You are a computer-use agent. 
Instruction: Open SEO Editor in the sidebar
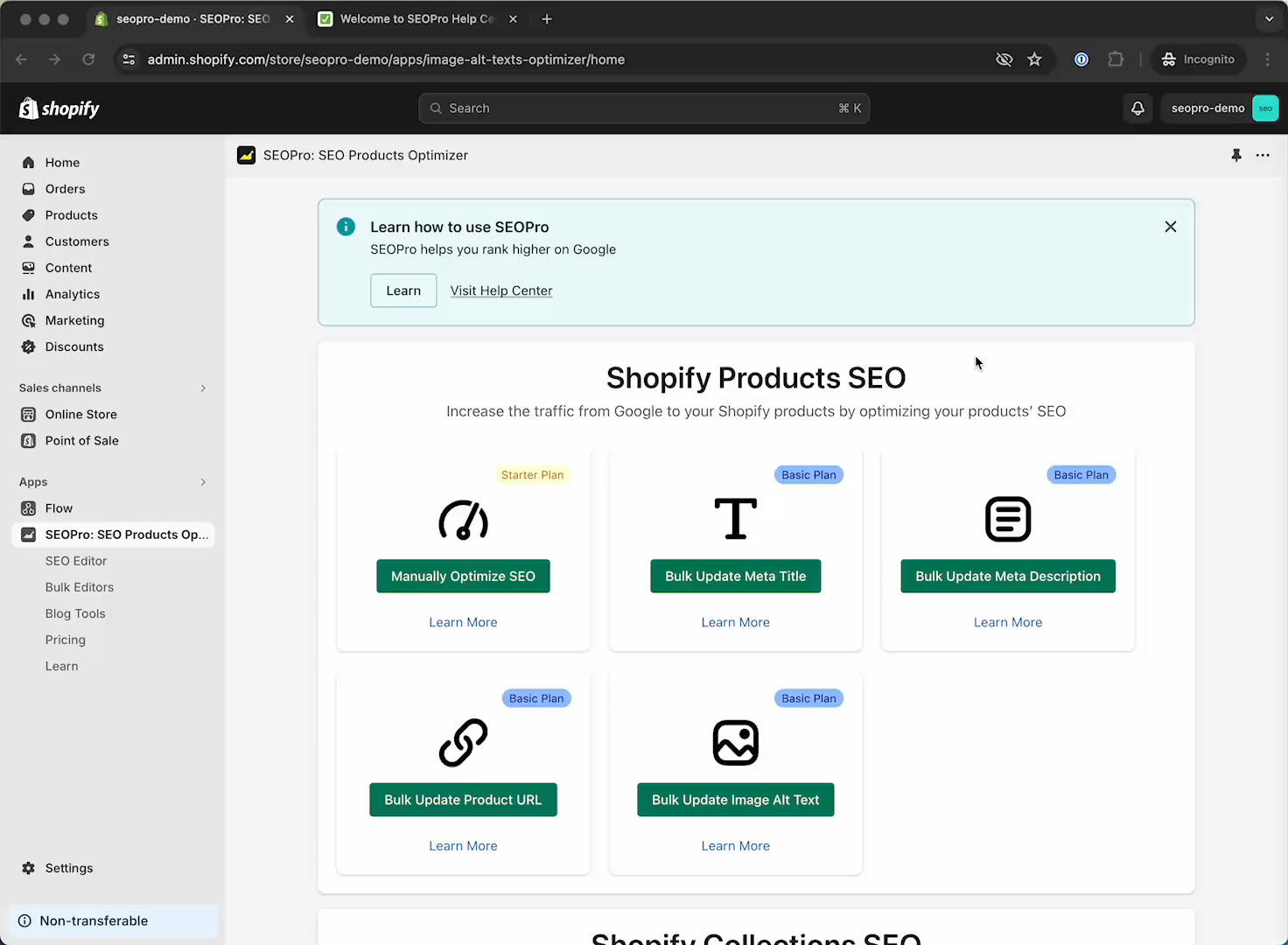pyautogui.click(x=76, y=561)
